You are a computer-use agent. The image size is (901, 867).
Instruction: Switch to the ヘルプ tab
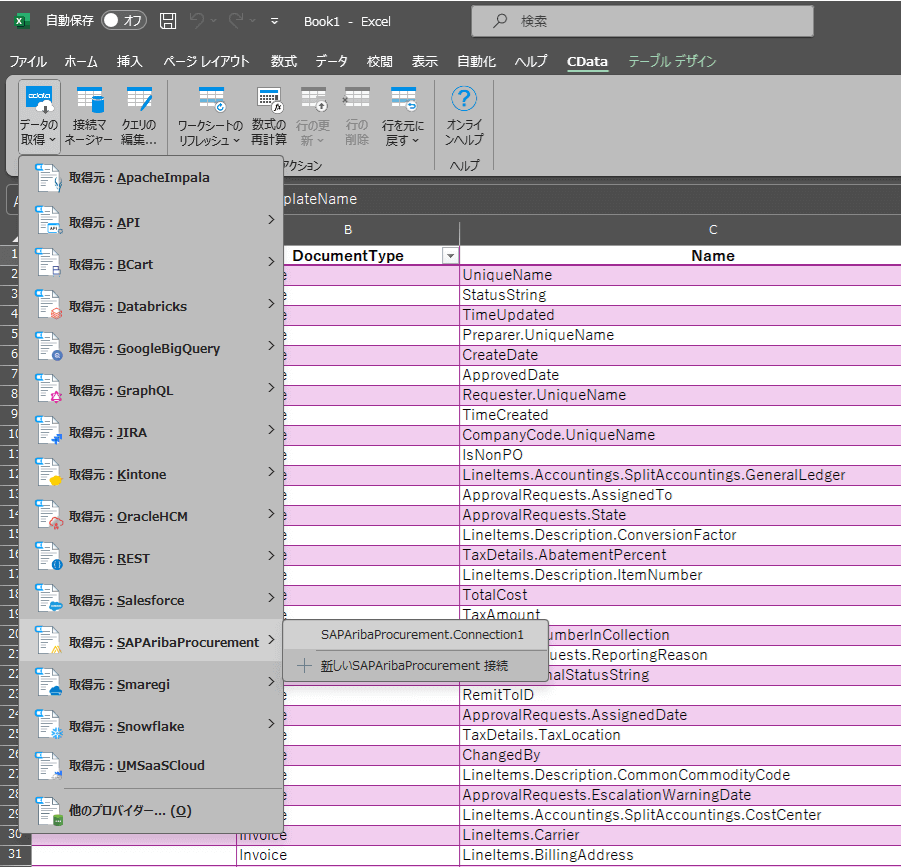[x=531, y=61]
